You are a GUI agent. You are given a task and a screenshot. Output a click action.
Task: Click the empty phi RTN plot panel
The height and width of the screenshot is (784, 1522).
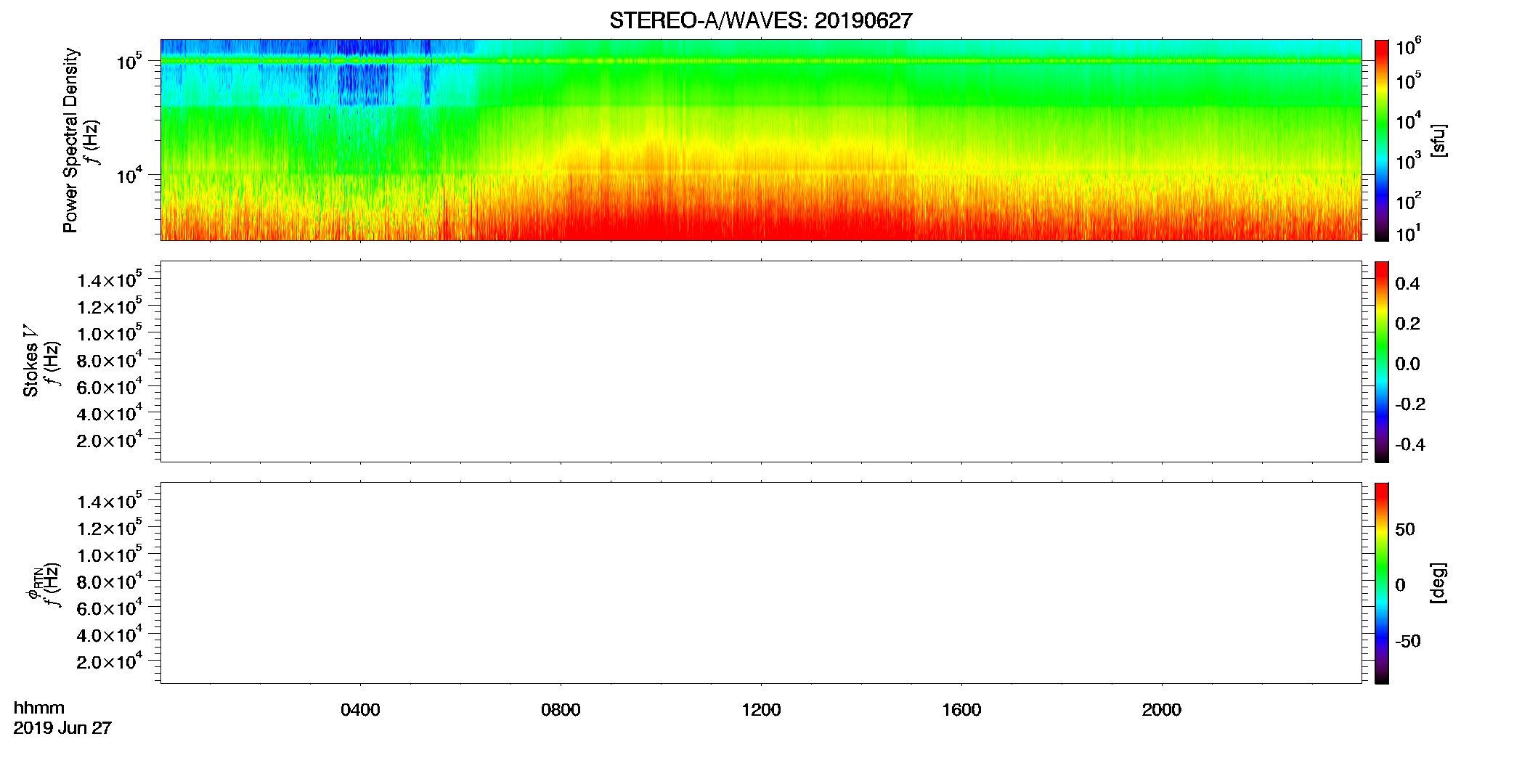coord(761,583)
